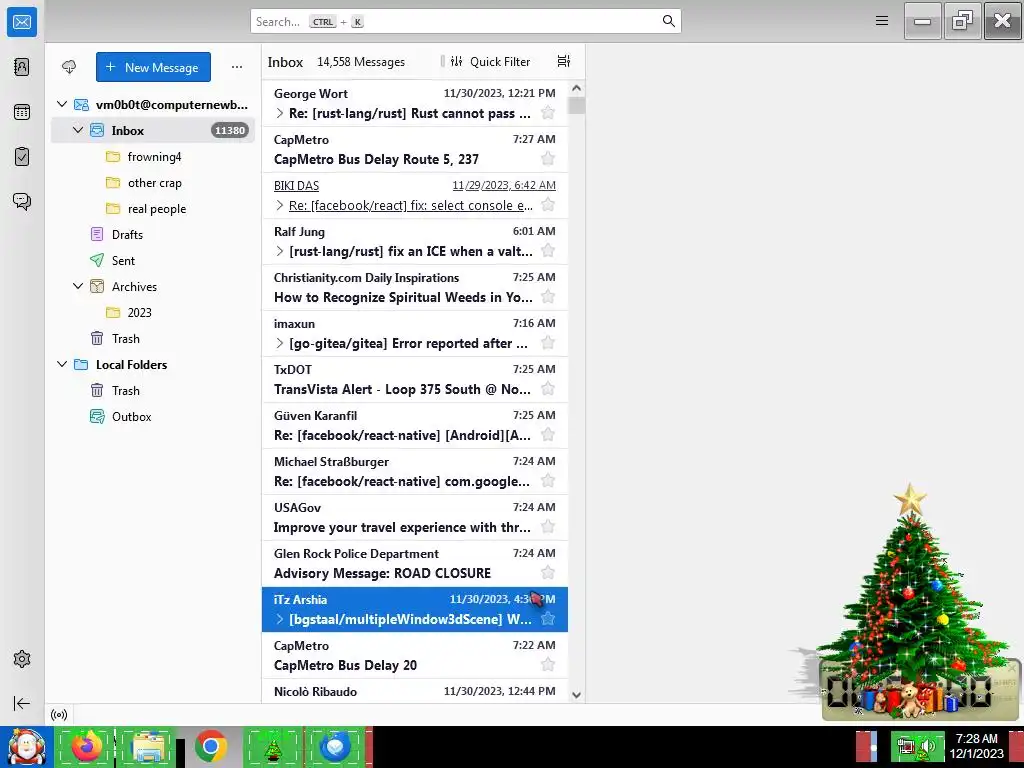This screenshot has height=768, width=1024.
Task: Click the global search field
Action: coord(466,21)
